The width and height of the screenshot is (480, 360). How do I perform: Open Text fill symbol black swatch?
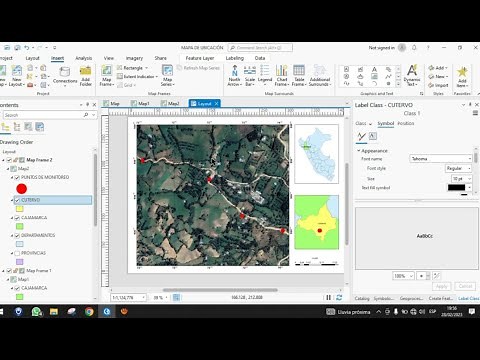pyautogui.click(x=456, y=188)
